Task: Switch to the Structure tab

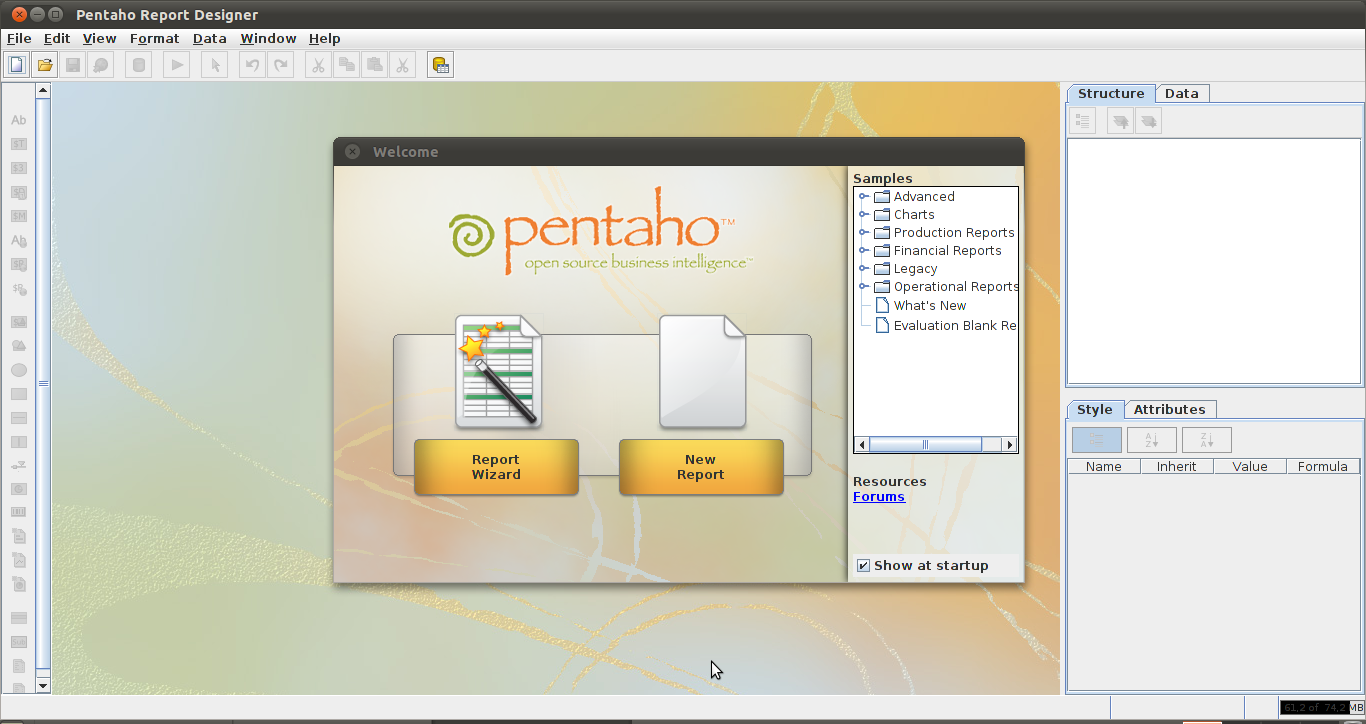Action: point(1111,93)
